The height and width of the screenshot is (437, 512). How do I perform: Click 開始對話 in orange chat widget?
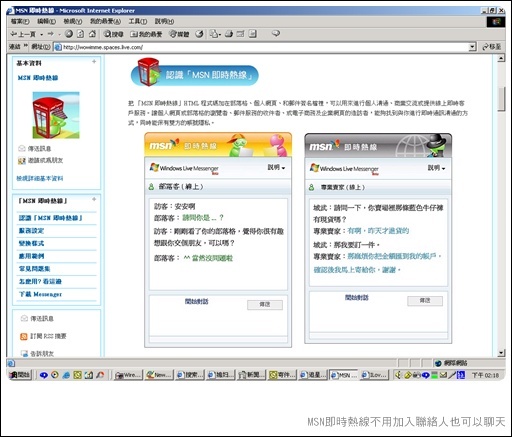click(197, 301)
